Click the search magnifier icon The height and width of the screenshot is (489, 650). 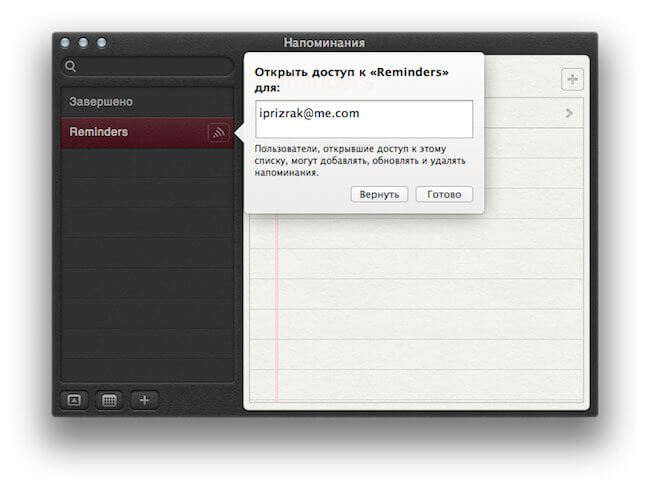[70, 66]
